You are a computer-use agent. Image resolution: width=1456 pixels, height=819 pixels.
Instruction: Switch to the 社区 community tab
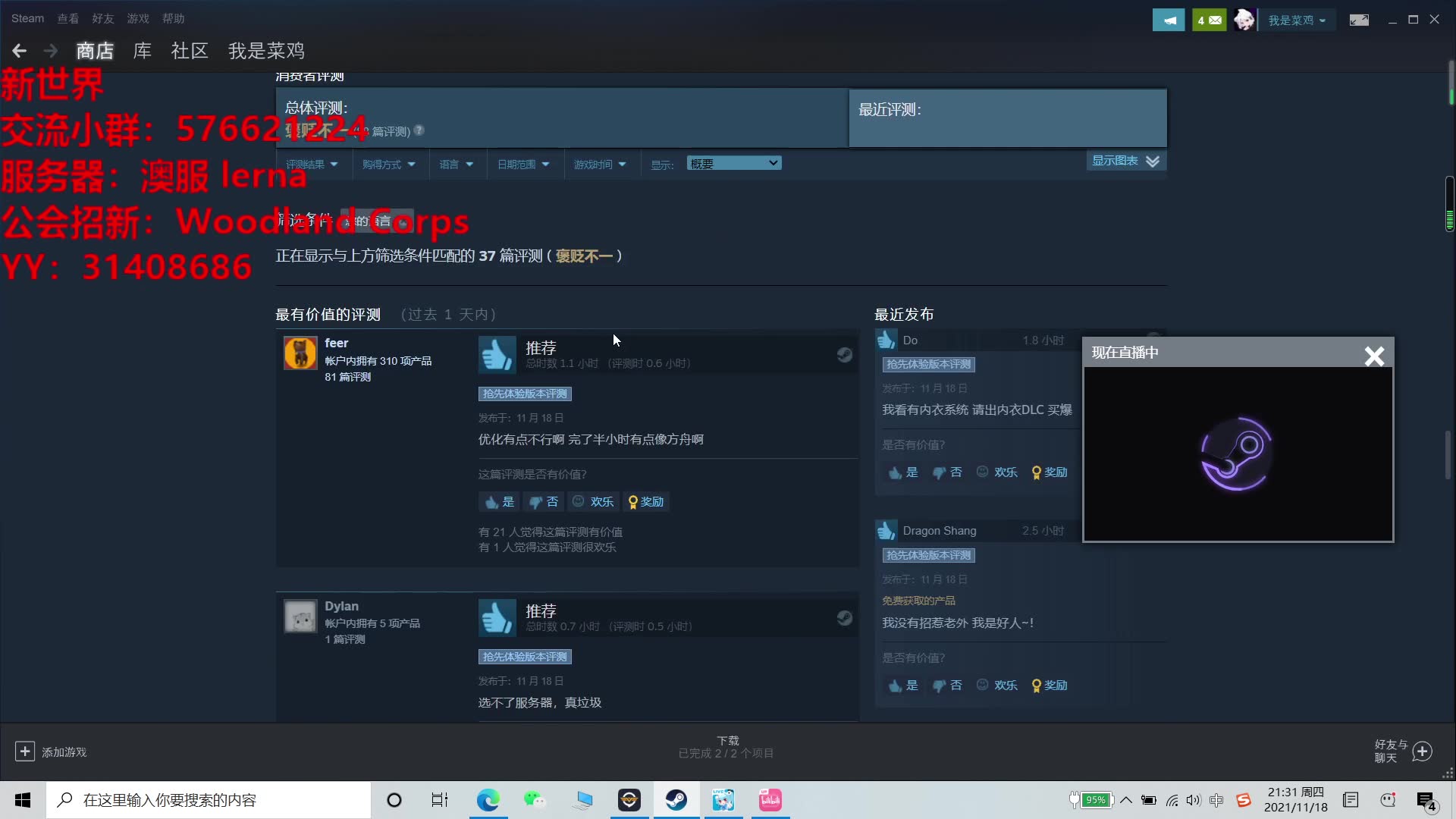click(190, 51)
